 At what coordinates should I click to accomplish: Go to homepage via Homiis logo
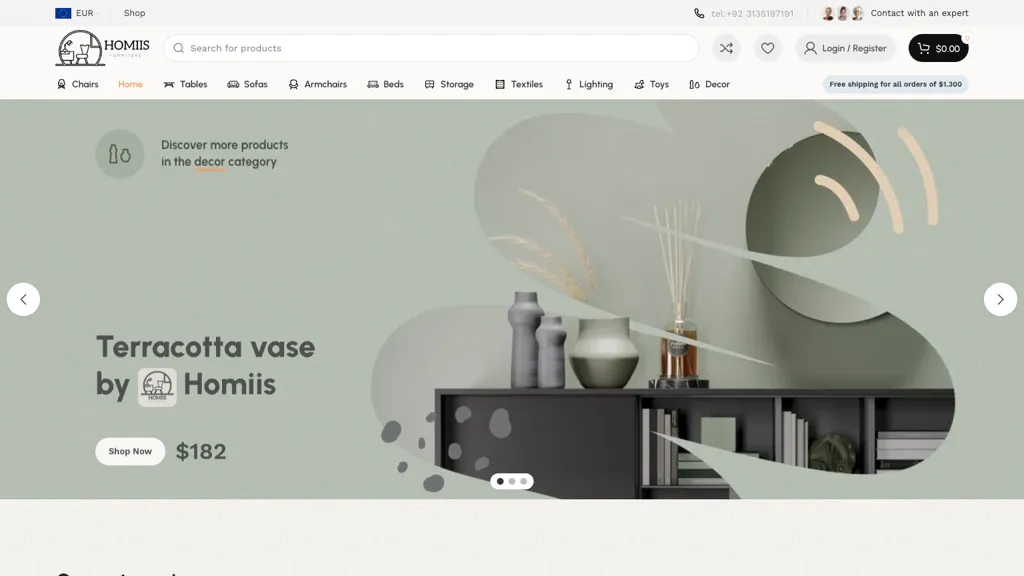103,48
